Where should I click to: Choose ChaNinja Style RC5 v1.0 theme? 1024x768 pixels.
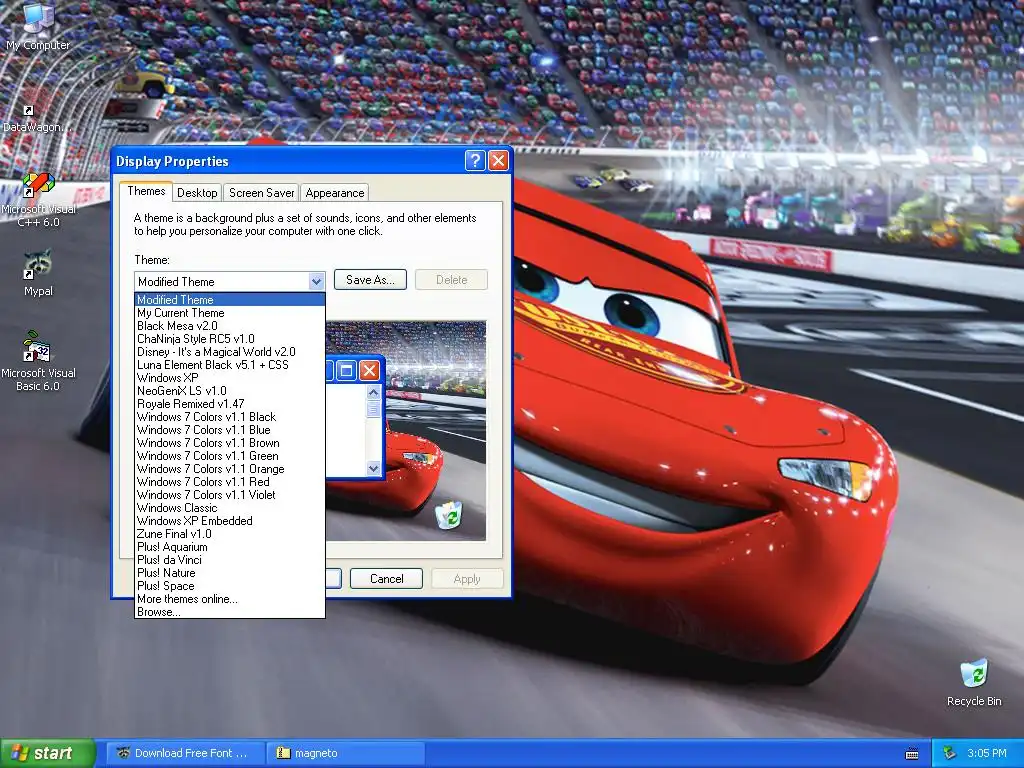(x=230, y=339)
